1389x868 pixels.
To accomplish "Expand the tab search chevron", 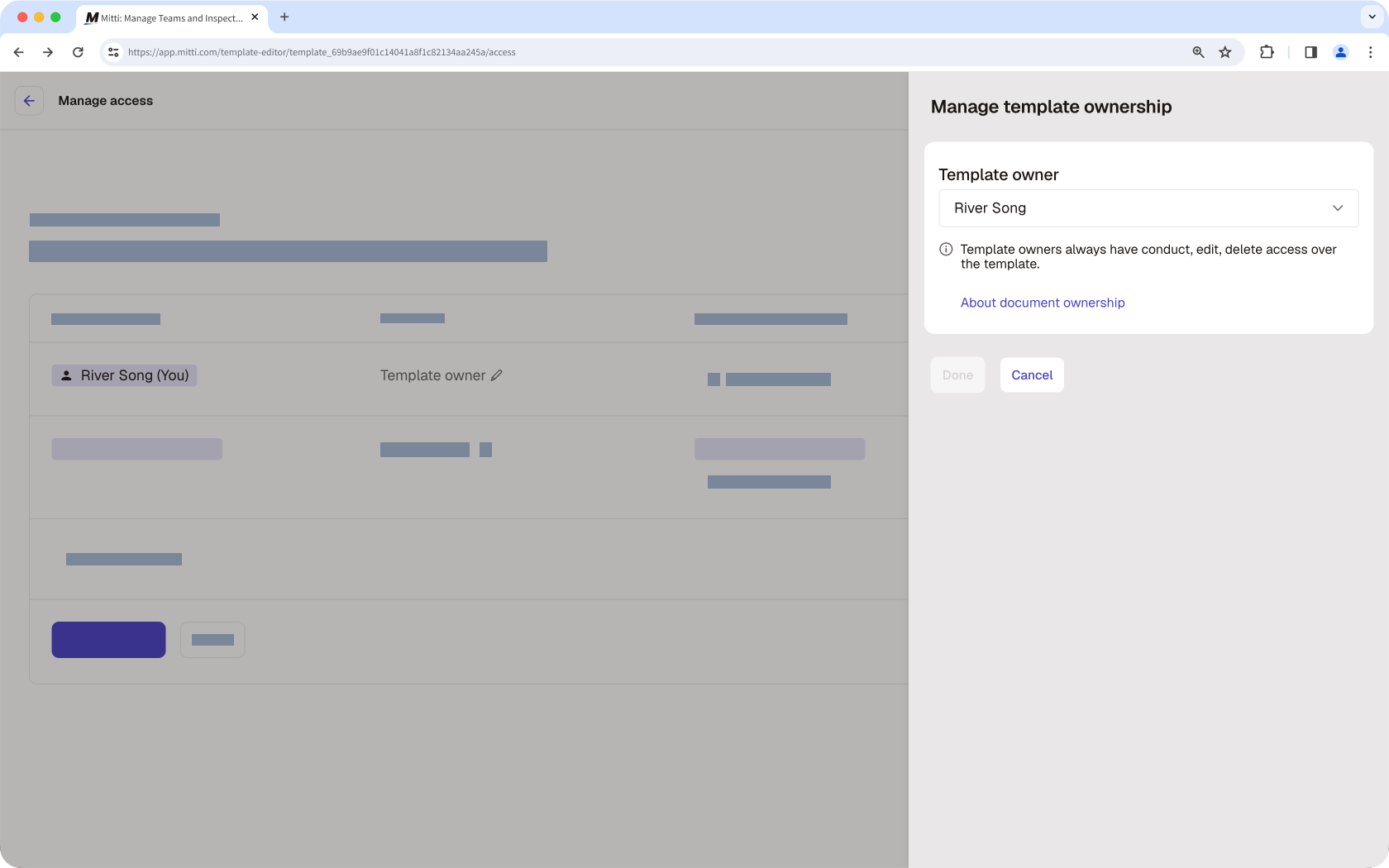I will [x=1372, y=17].
